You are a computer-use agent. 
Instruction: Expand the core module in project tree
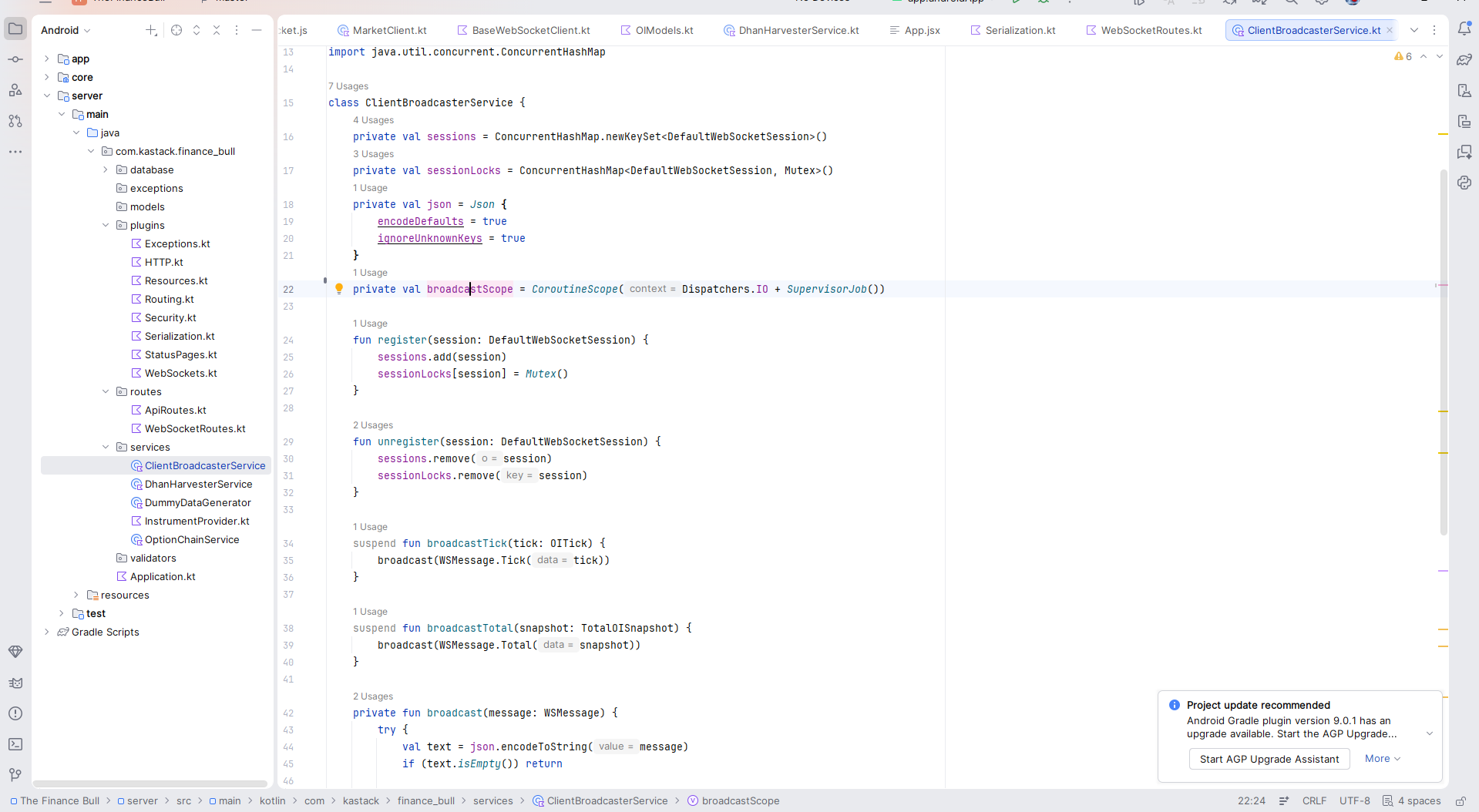tap(47, 77)
